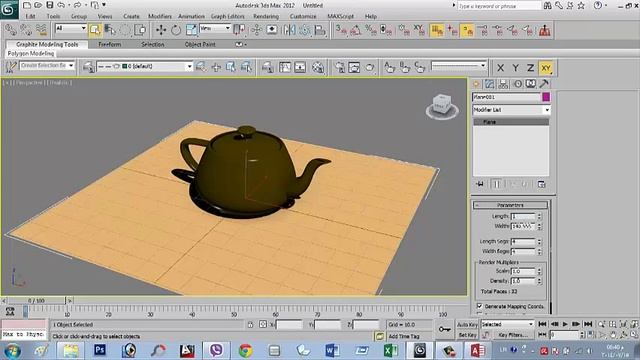
Task: Toggle Pin Stack below modifier stack
Action: (x=480, y=184)
